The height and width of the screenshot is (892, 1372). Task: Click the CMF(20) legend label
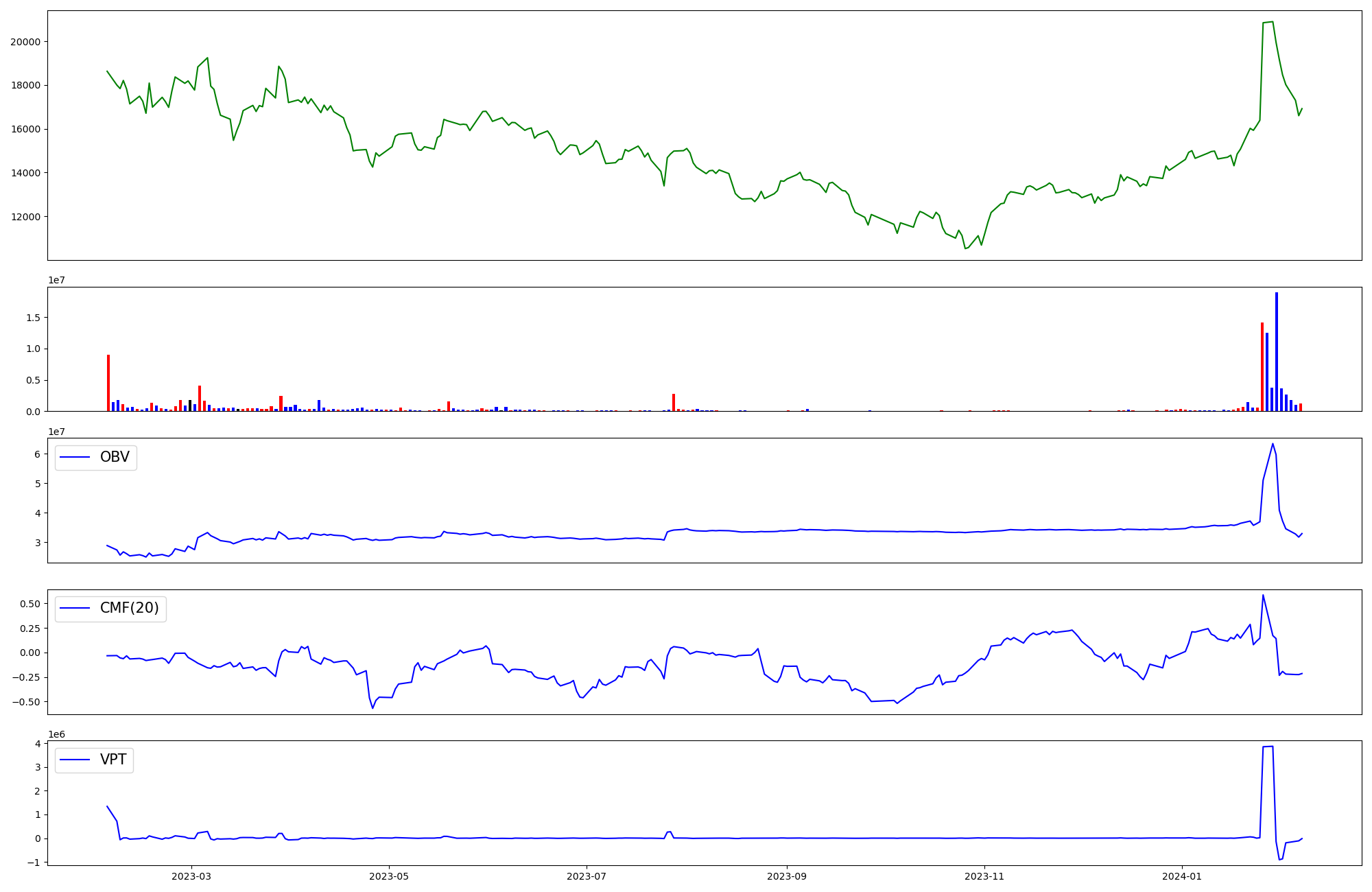point(129,609)
